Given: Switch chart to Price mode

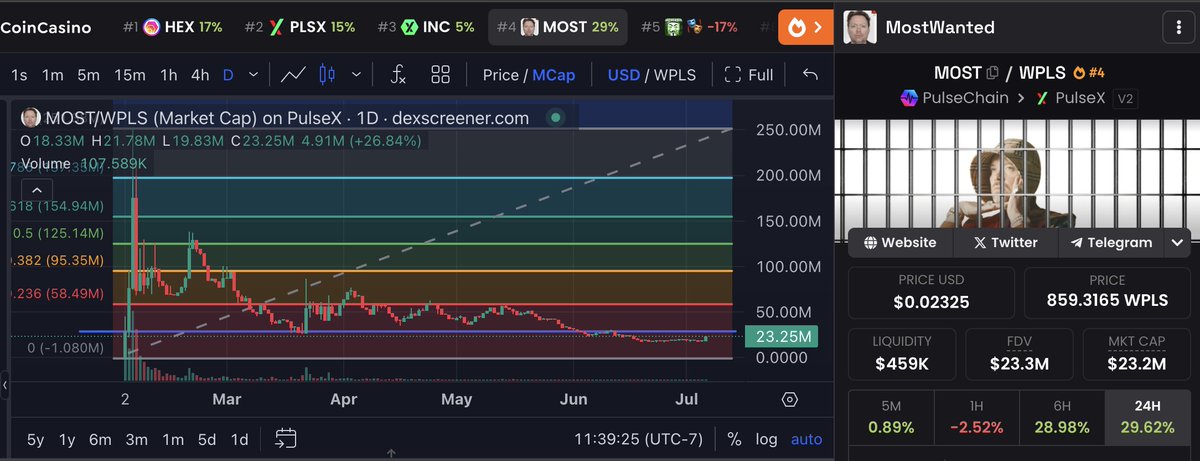Looking at the screenshot, I should 500,74.
